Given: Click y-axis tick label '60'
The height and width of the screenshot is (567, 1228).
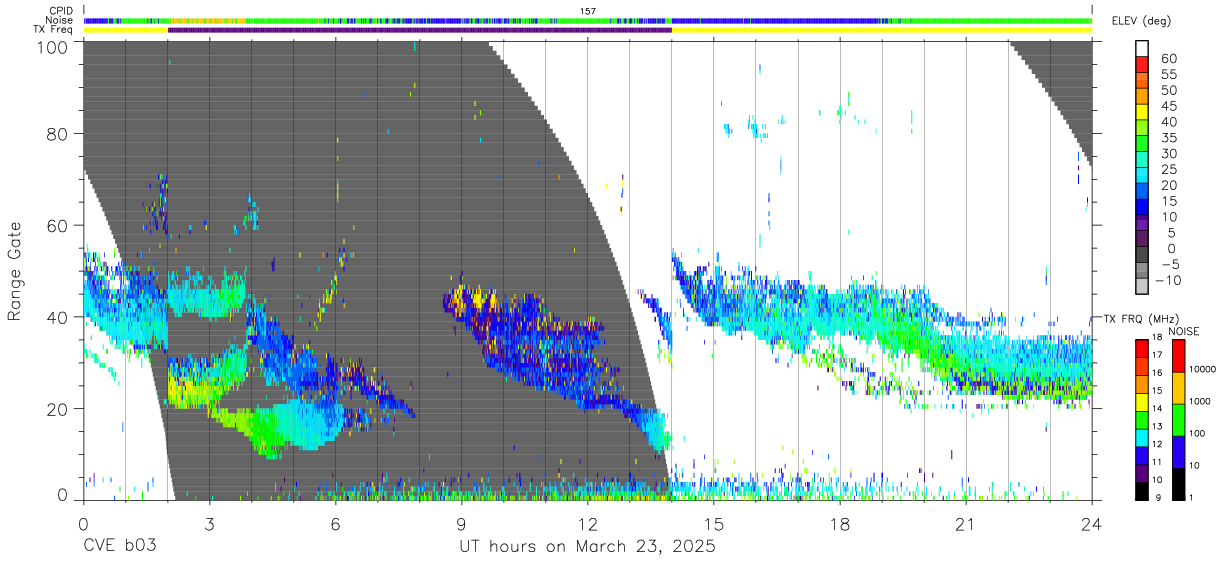Looking at the screenshot, I should (57, 226).
